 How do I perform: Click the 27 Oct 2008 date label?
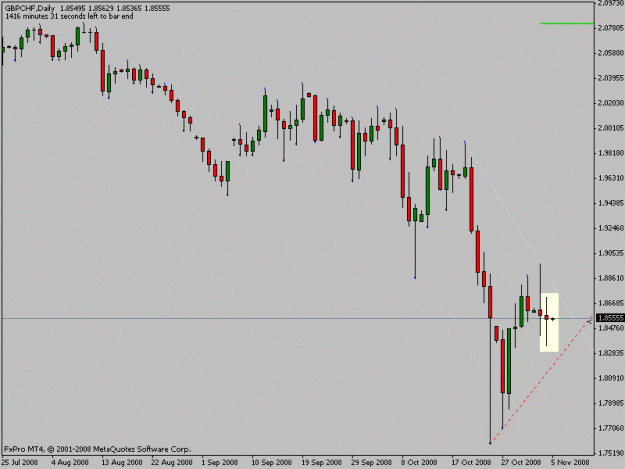pyautogui.click(x=521, y=463)
